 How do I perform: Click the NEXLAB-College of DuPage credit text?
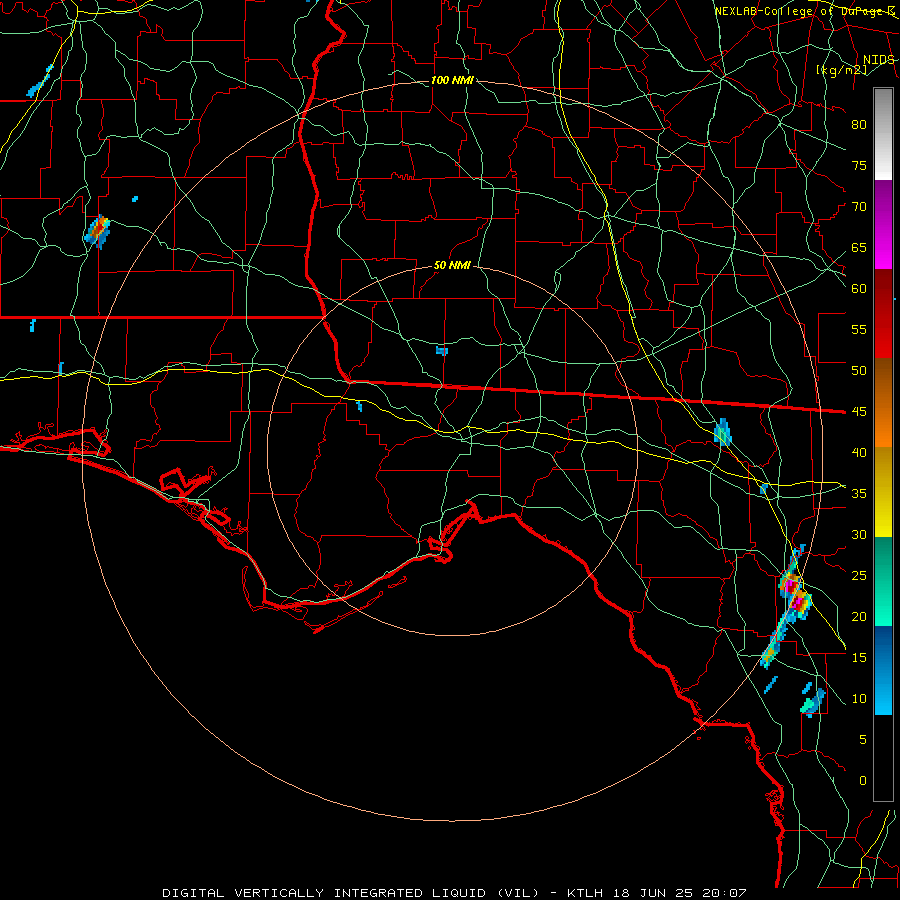tap(804, 11)
